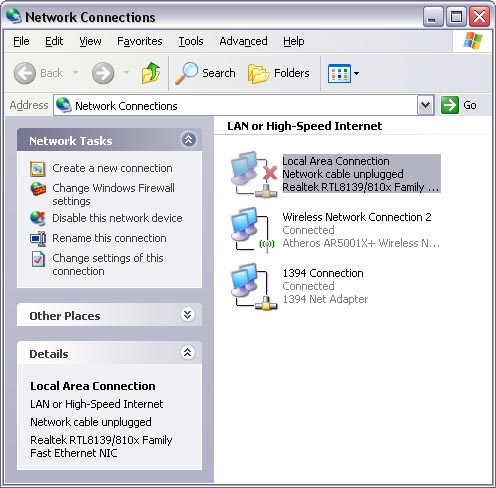Click the Create a new connection icon
Image resolution: width=496 pixels, height=488 pixels.
38,168
